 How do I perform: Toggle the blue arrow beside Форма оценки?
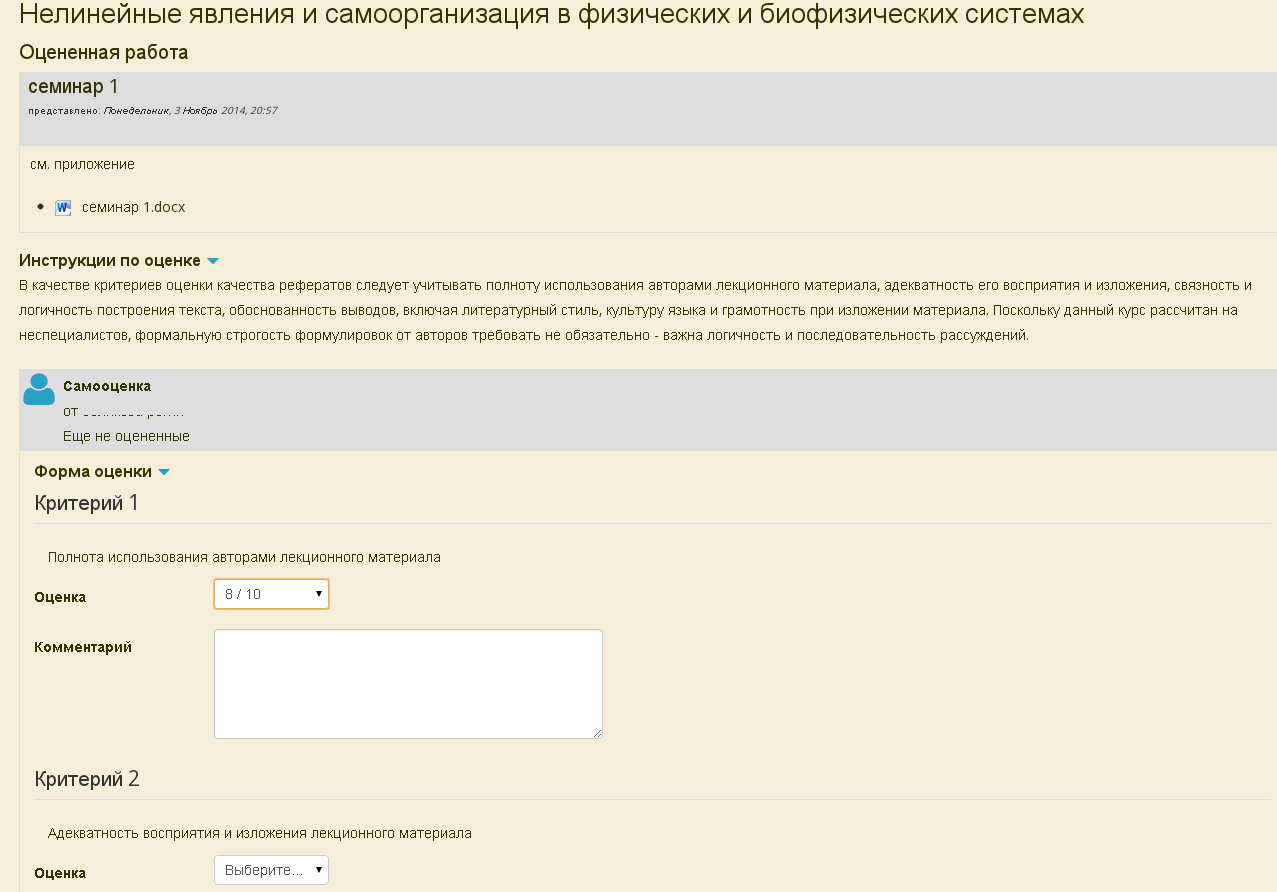[x=164, y=472]
